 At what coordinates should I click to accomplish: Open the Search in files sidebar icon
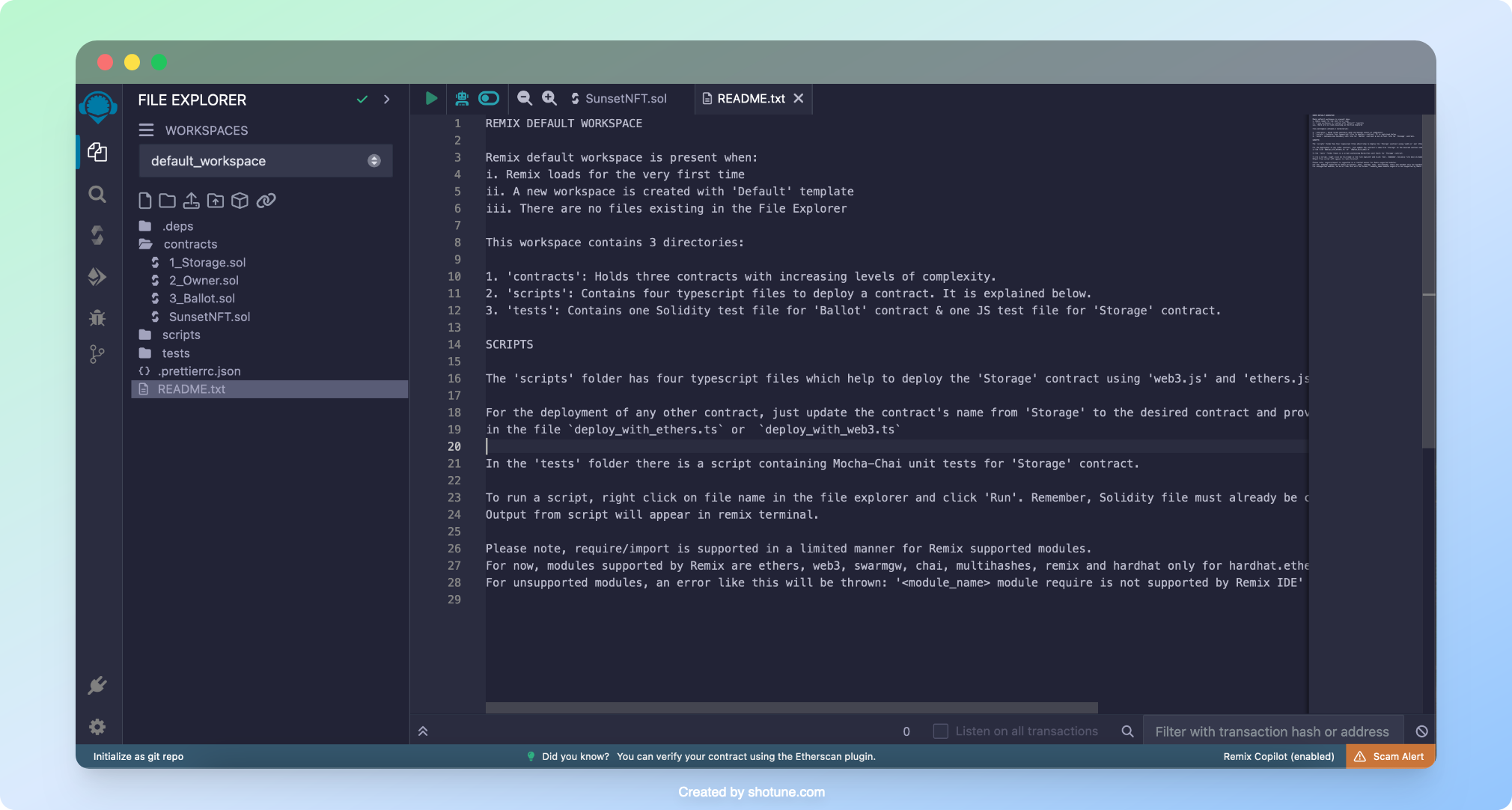pos(97,195)
